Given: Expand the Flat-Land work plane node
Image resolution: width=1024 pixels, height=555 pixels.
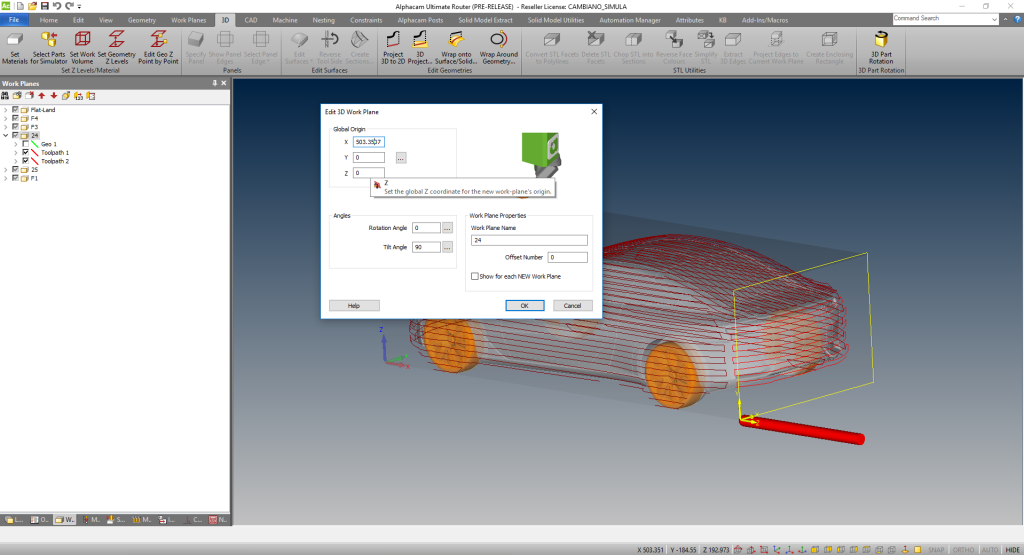Looking at the screenshot, I should point(5,109).
